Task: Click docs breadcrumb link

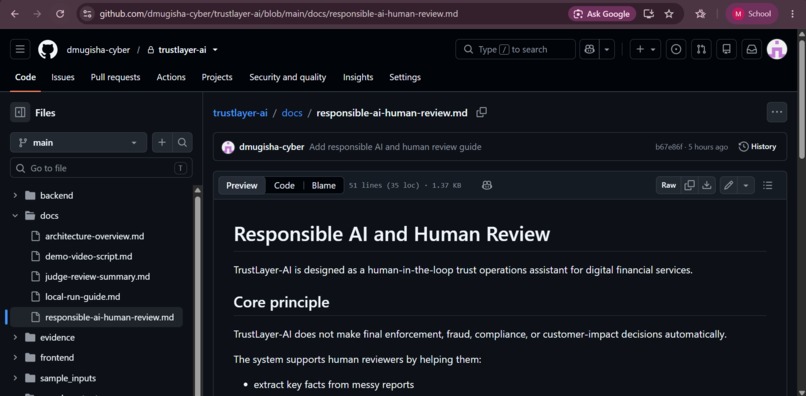Action: pyautogui.click(x=291, y=113)
